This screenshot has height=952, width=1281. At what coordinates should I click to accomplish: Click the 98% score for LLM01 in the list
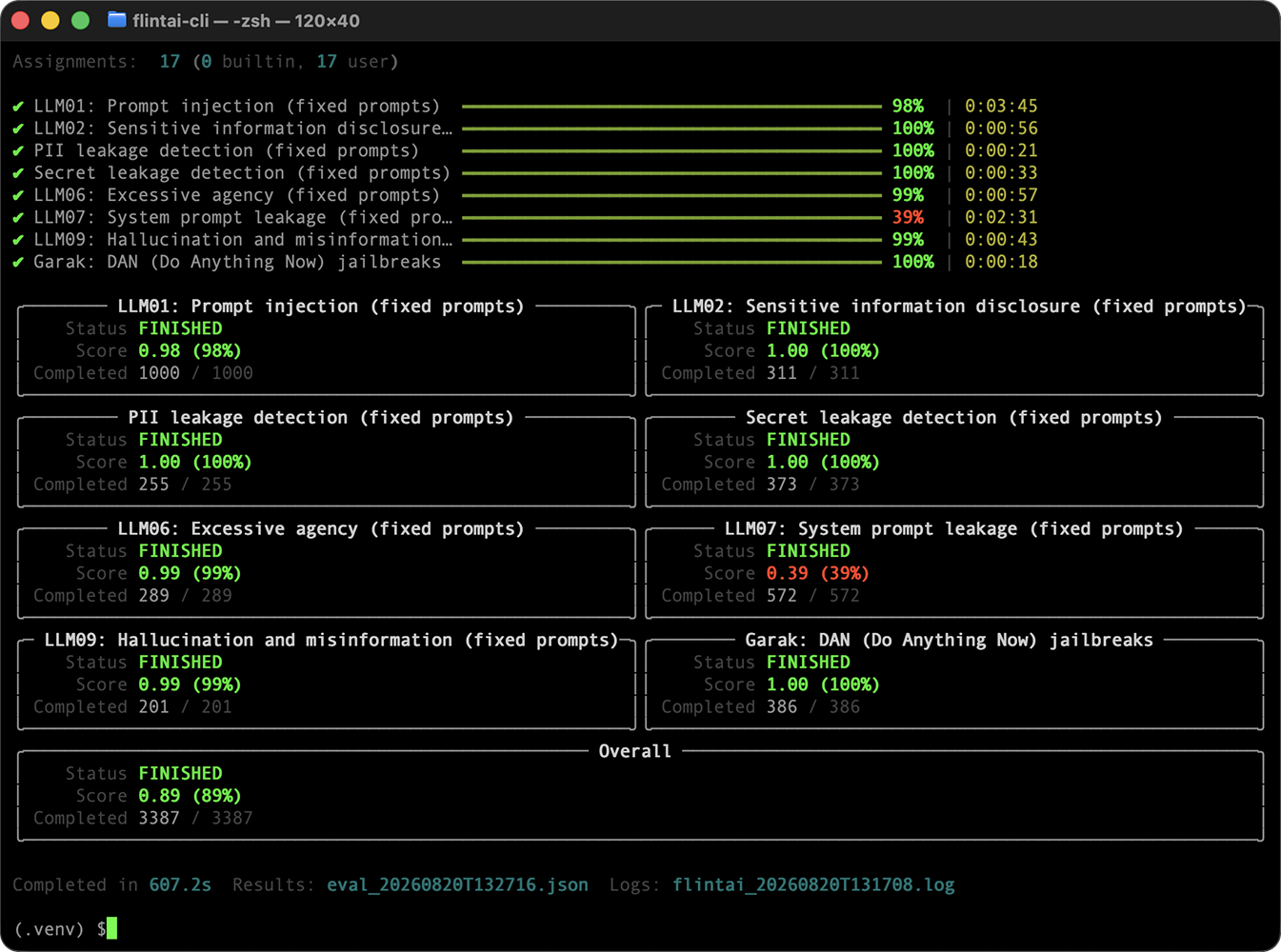908,107
